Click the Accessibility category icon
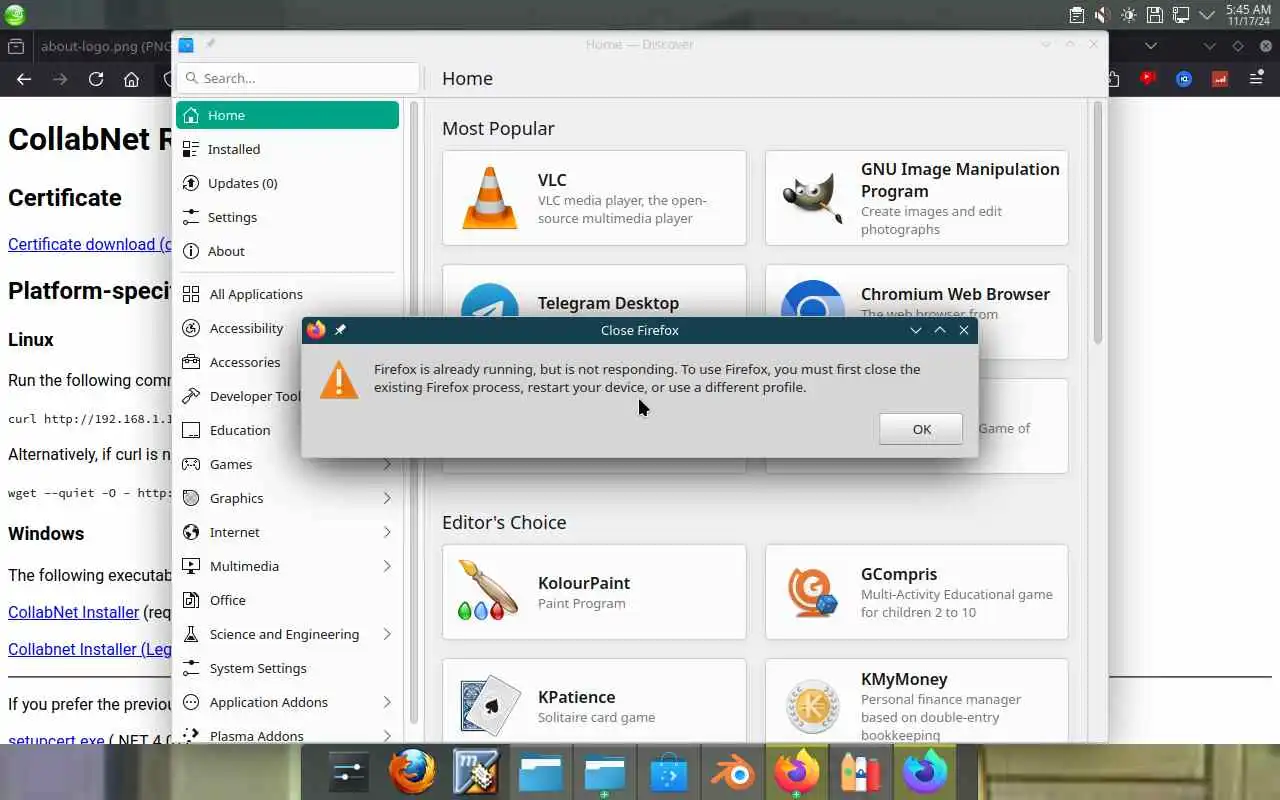The image size is (1280, 800). click(191, 328)
